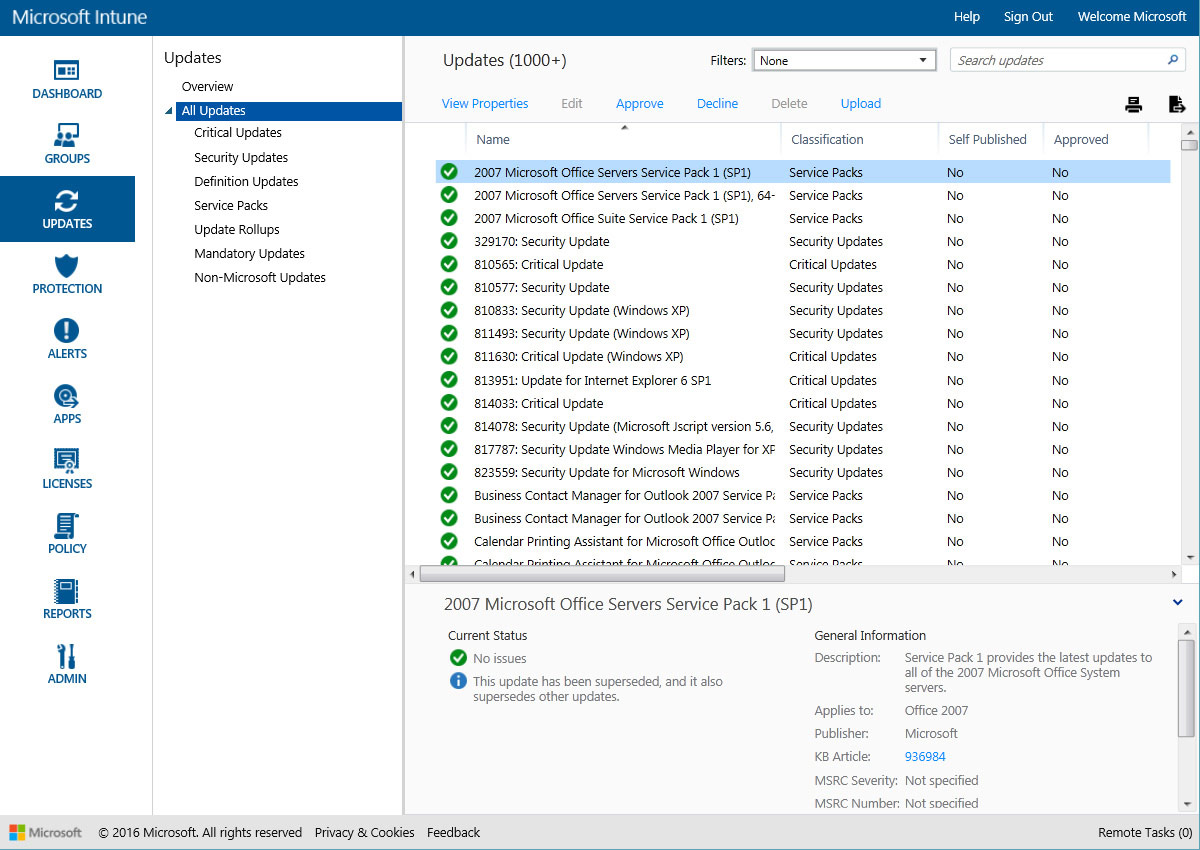Select the Updates workspace icon
The width and height of the screenshot is (1200, 850).
[x=67, y=200]
